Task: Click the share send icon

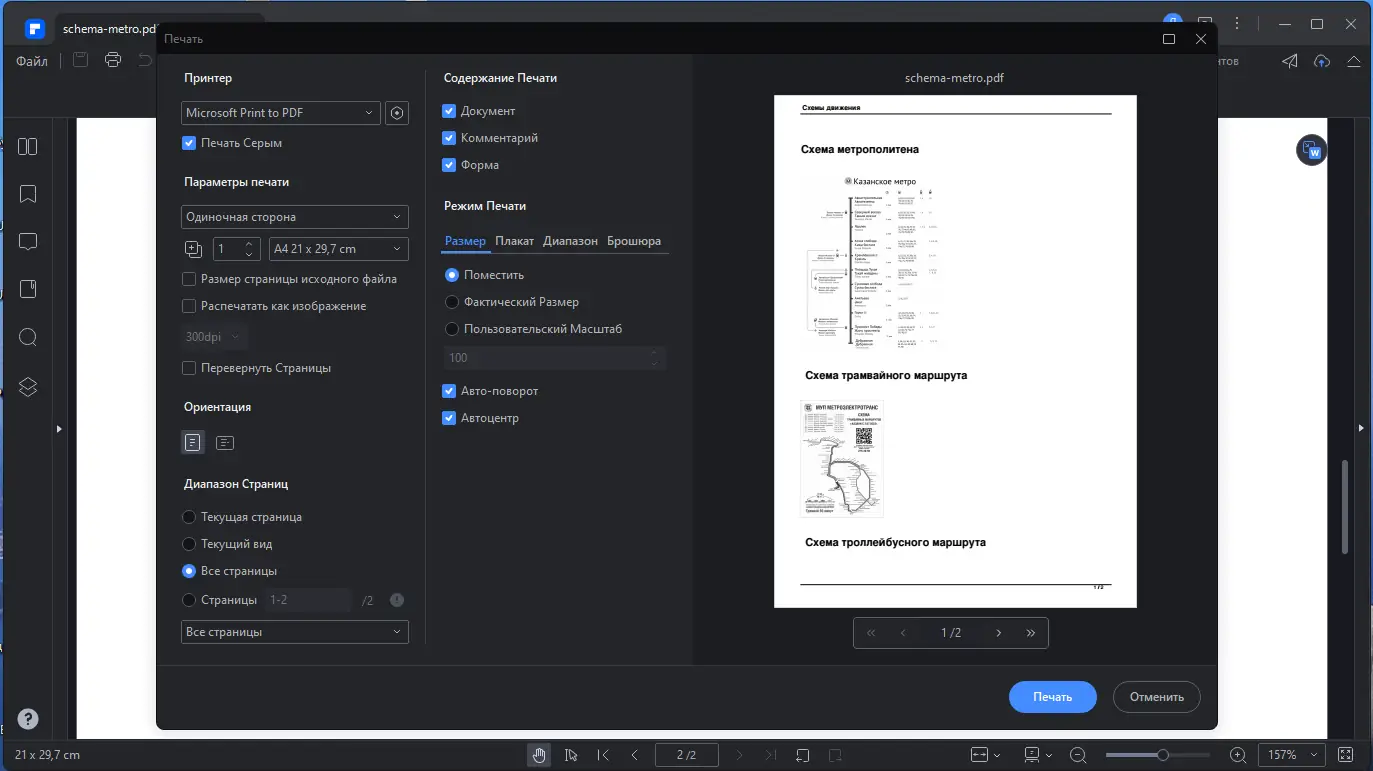Action: point(1290,61)
